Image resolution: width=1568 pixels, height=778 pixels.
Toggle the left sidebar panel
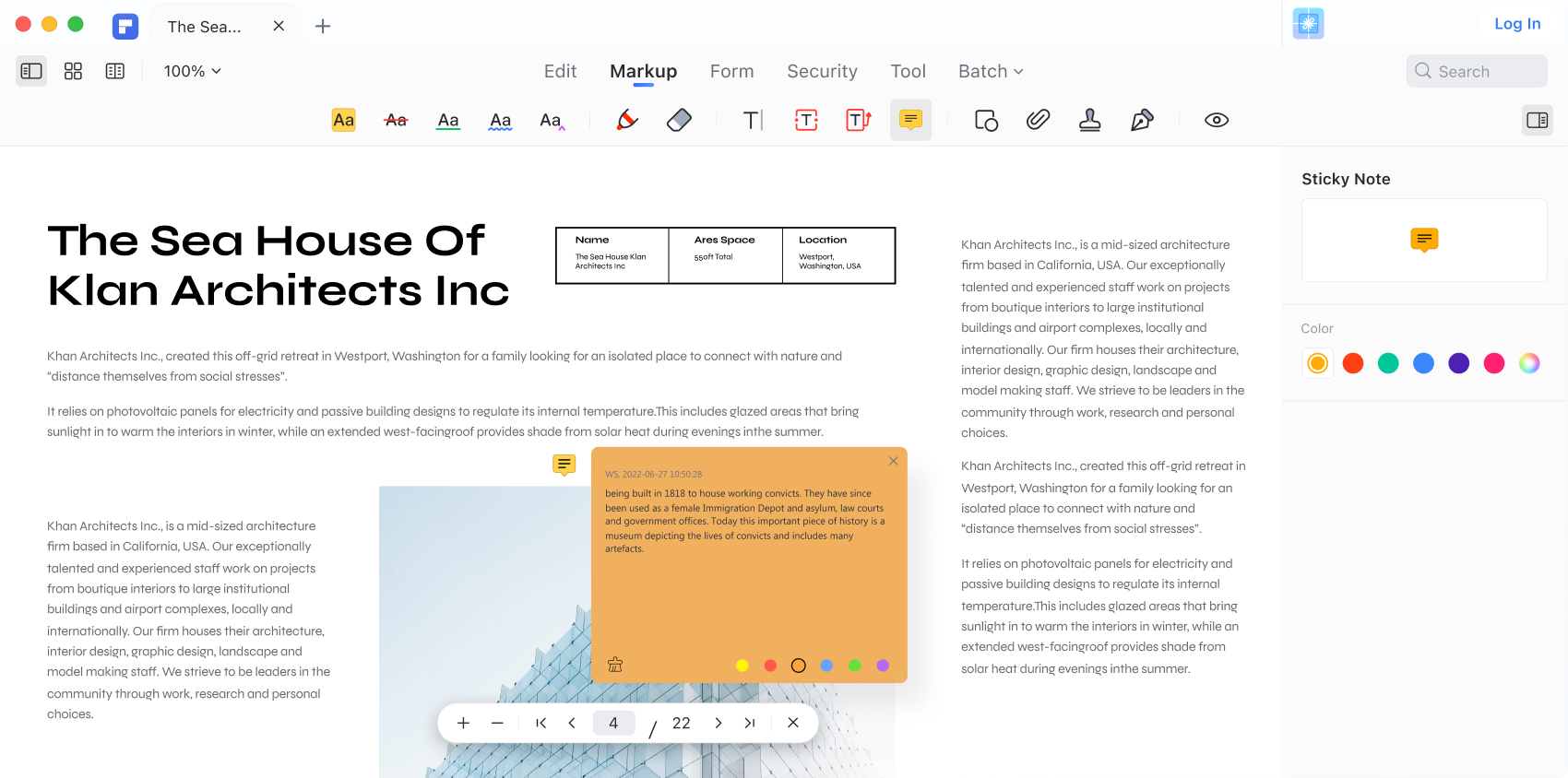pos(31,71)
